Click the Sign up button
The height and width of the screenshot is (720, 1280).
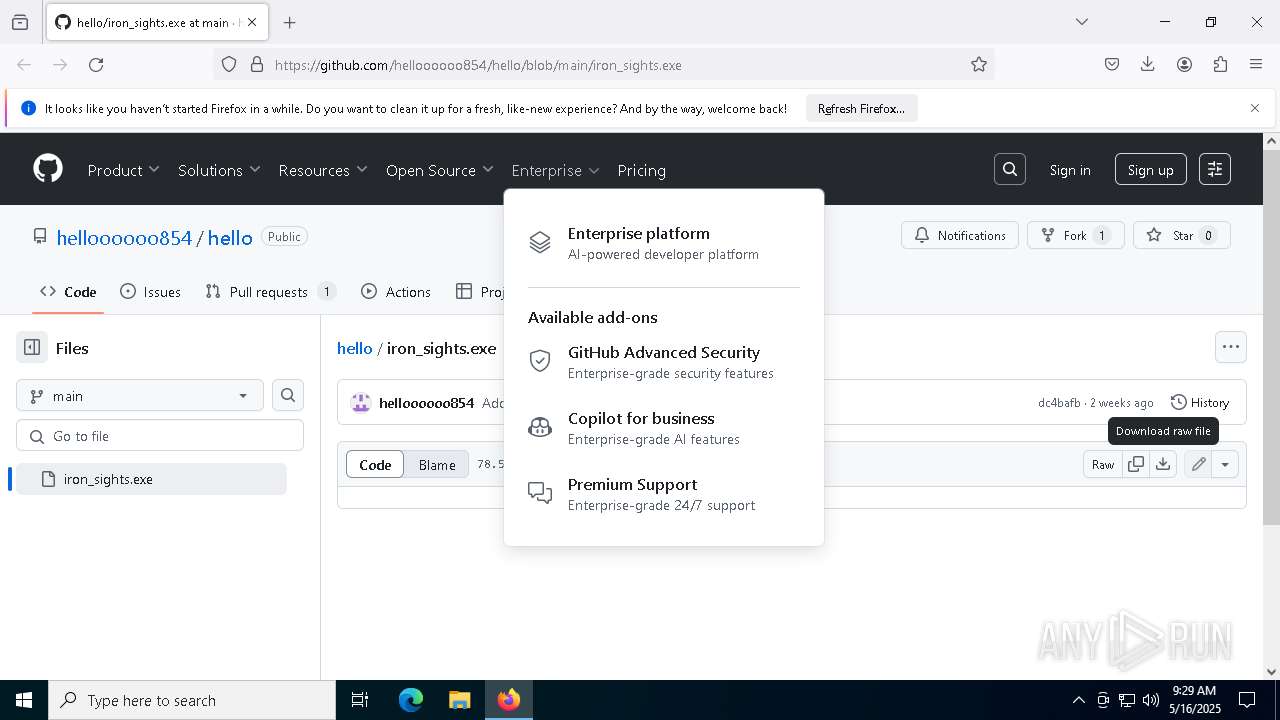pos(1151,170)
